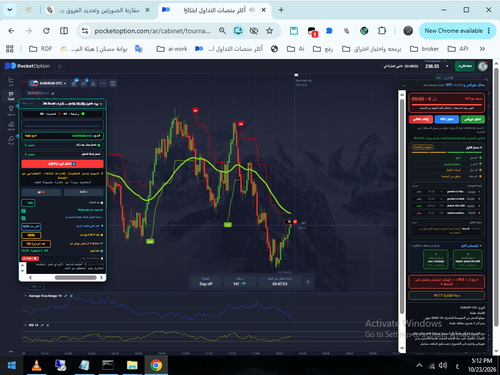Mute the active PocketOption tab audio
Viewport: 500px width, 375px height.
[x=252, y=10]
